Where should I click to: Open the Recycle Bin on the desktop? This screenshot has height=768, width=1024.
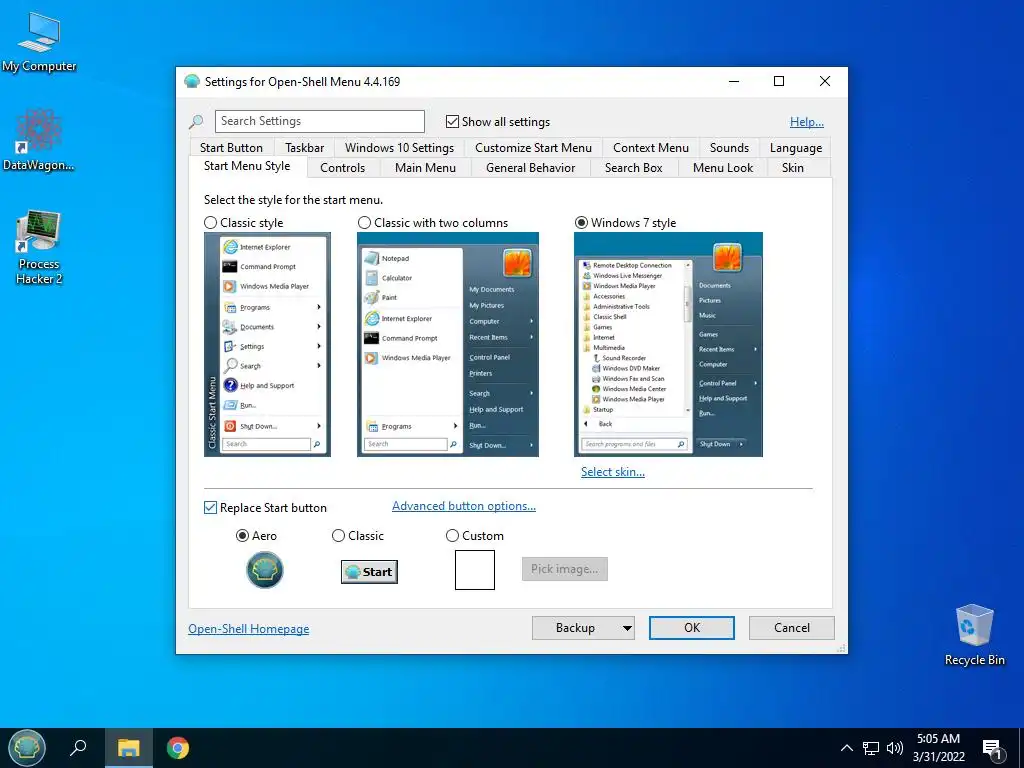[x=974, y=633]
